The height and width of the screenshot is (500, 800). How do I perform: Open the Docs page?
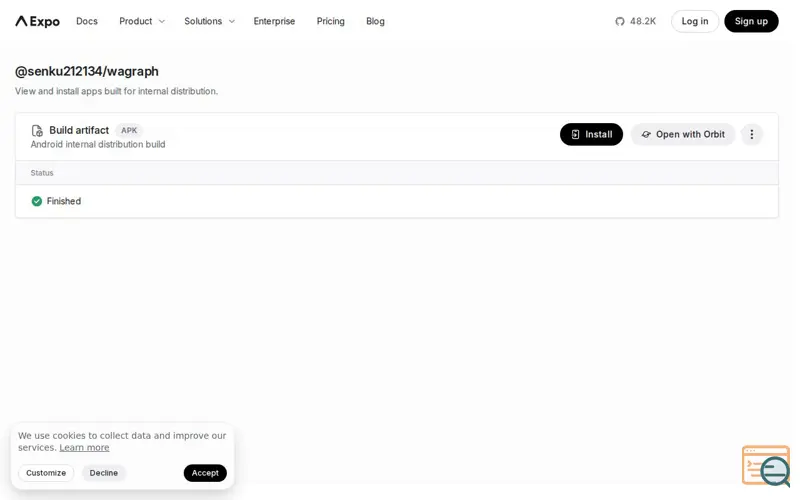click(x=87, y=21)
